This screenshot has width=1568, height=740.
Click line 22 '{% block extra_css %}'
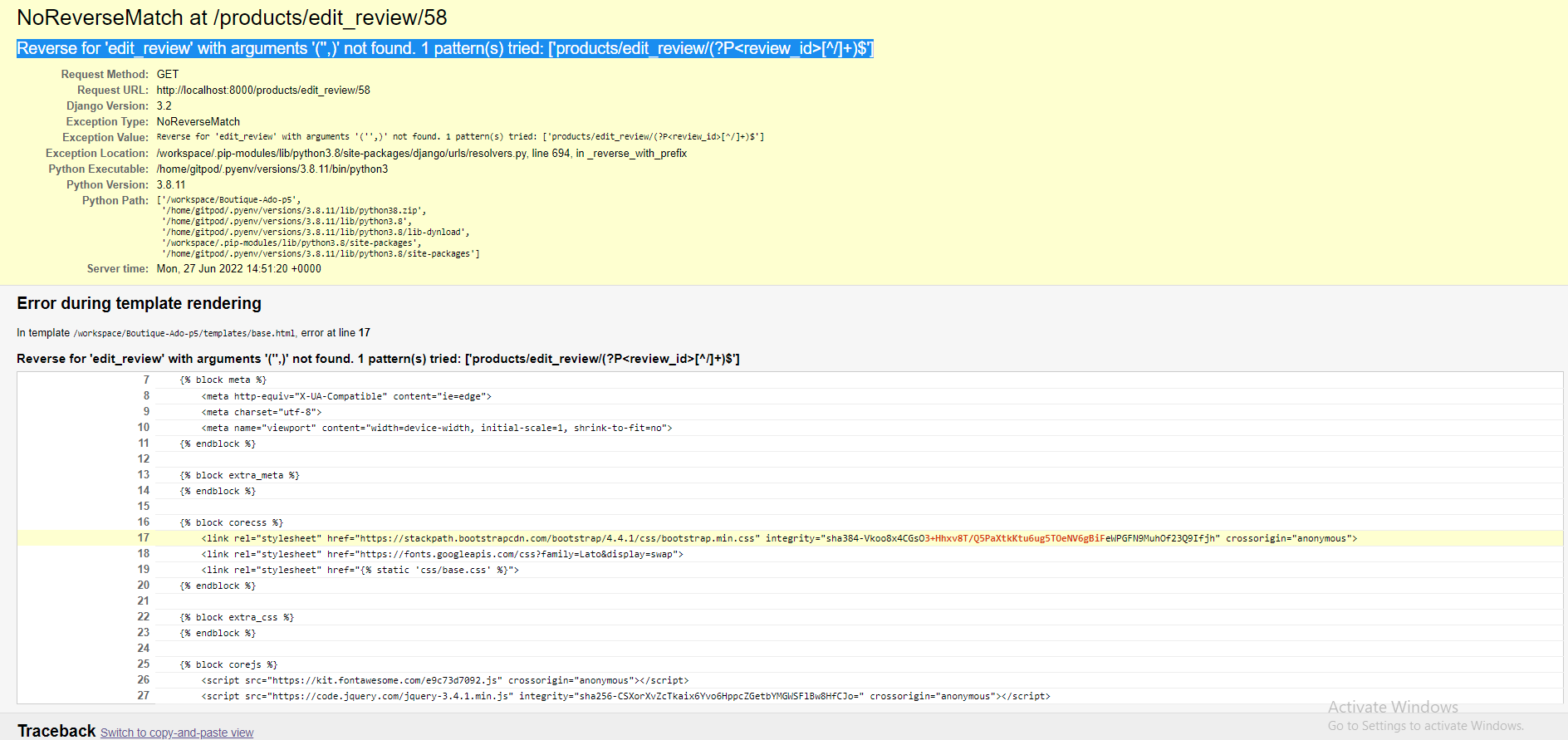[x=237, y=617]
